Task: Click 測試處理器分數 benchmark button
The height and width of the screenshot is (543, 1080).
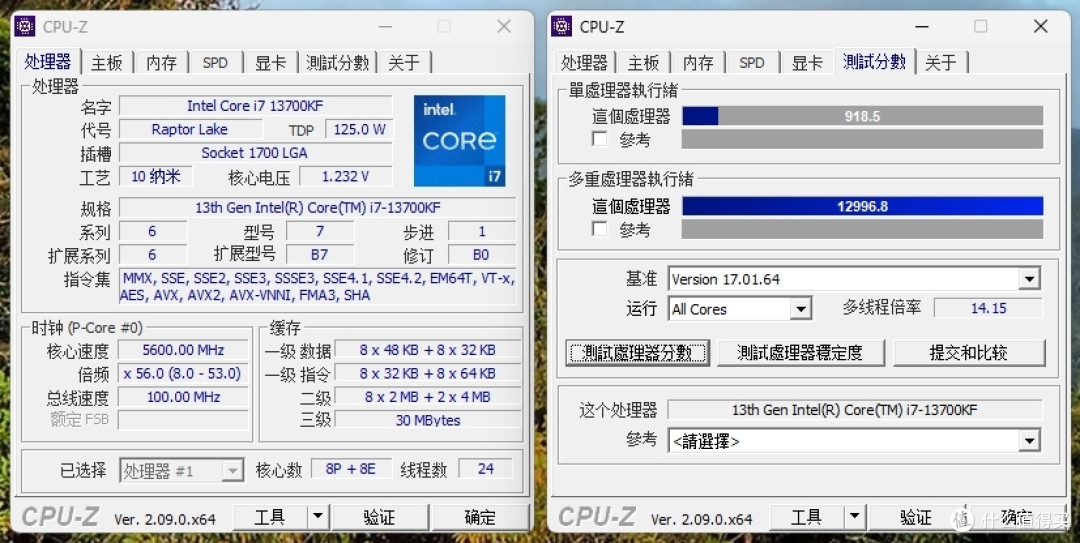Action: pos(637,353)
